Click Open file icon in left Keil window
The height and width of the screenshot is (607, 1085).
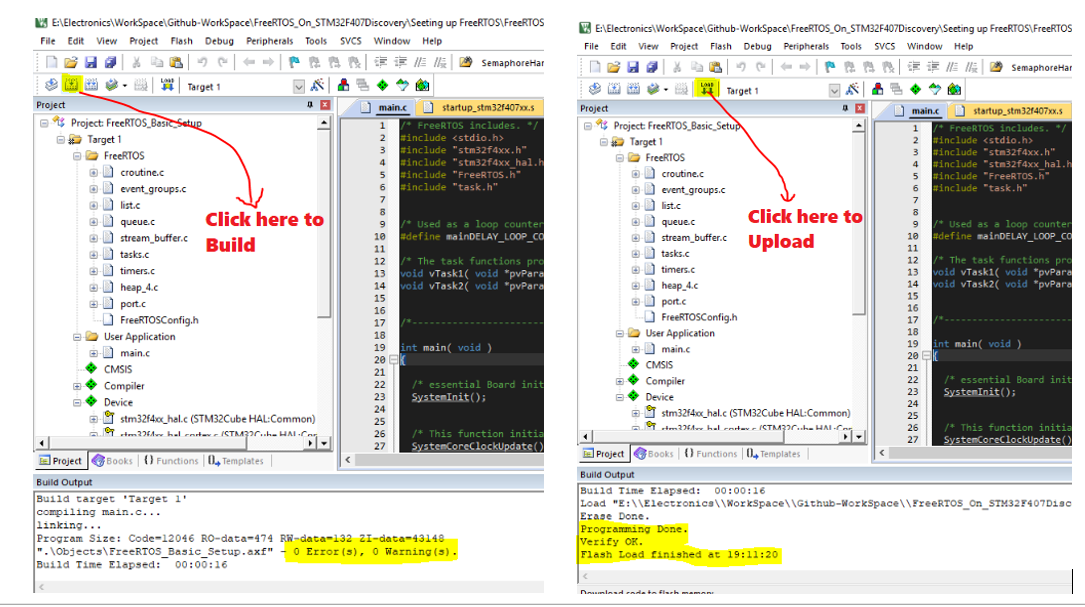71,62
